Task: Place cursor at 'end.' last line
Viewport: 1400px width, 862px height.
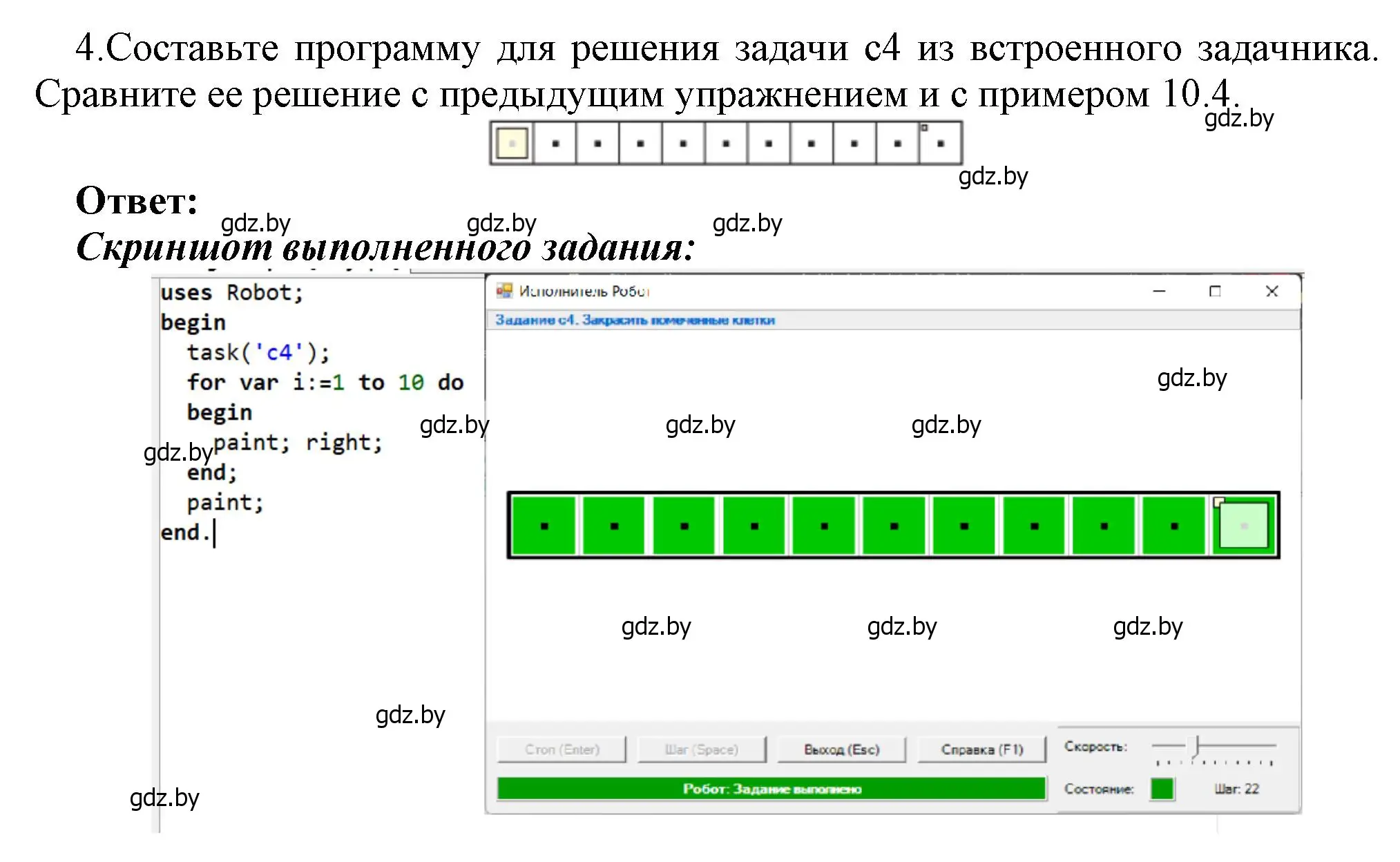Action: pyautogui.click(x=185, y=533)
